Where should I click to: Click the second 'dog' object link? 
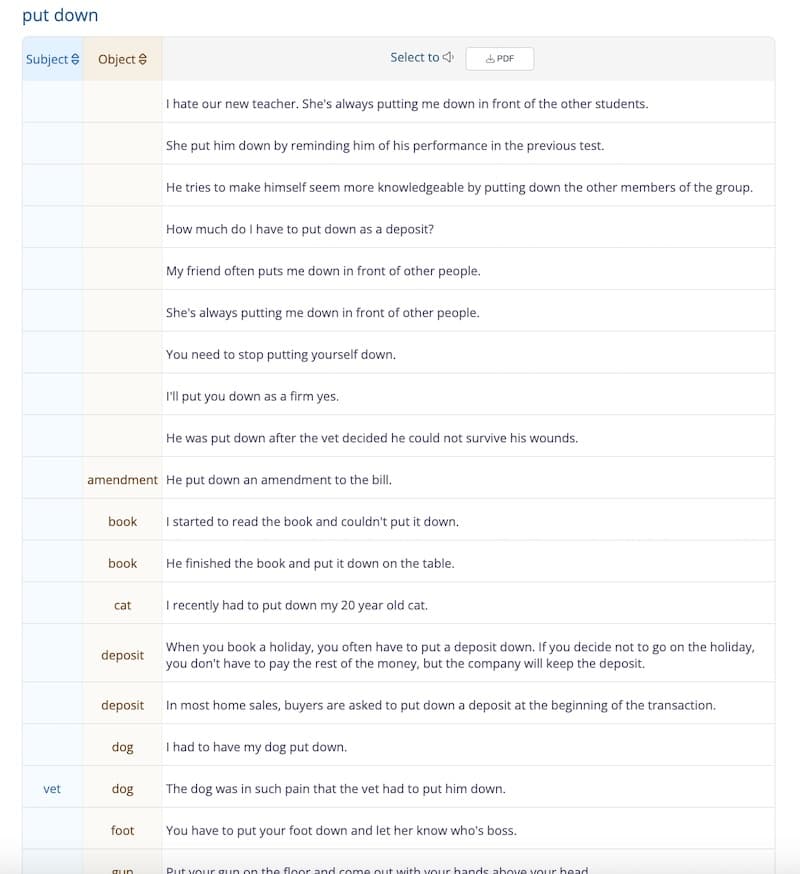(x=122, y=788)
